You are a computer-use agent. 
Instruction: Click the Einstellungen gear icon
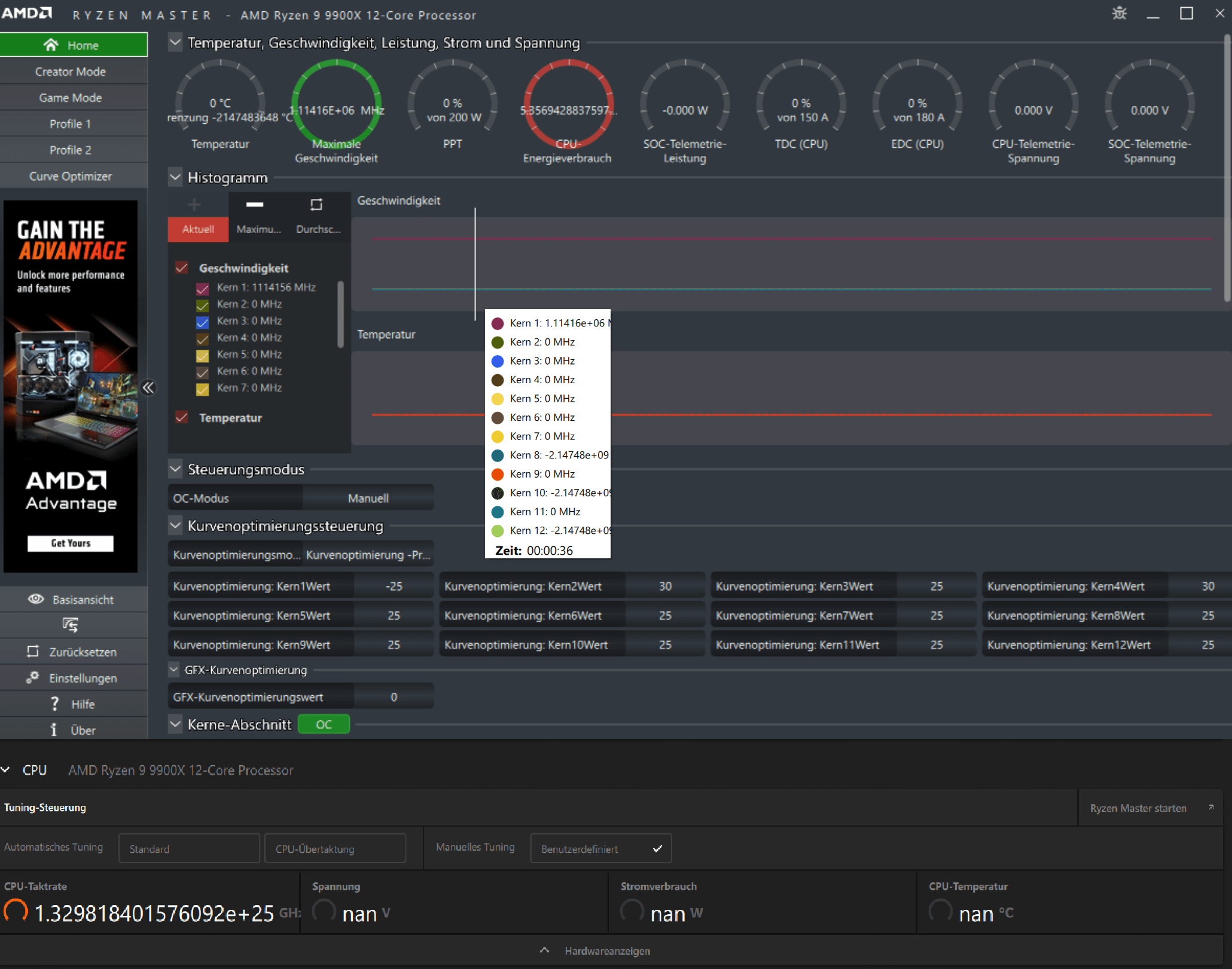[x=33, y=677]
